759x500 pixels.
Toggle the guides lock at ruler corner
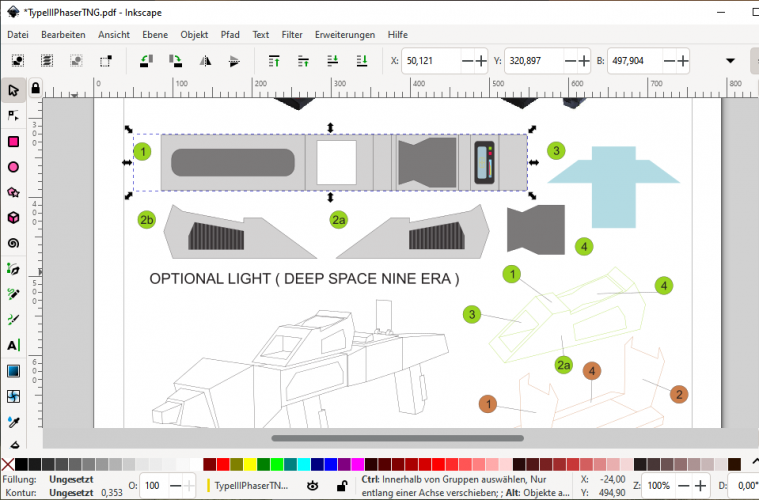(35, 88)
